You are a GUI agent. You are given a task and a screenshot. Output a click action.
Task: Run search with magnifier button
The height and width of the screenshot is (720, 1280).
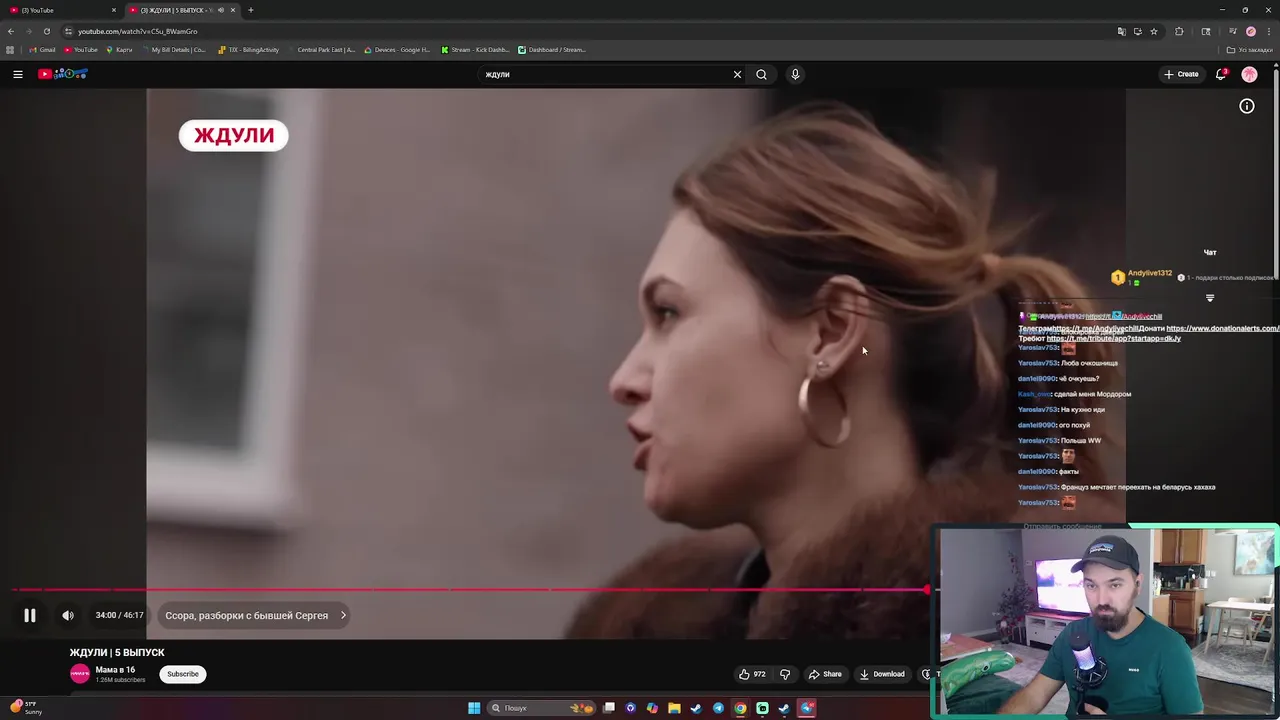762,74
